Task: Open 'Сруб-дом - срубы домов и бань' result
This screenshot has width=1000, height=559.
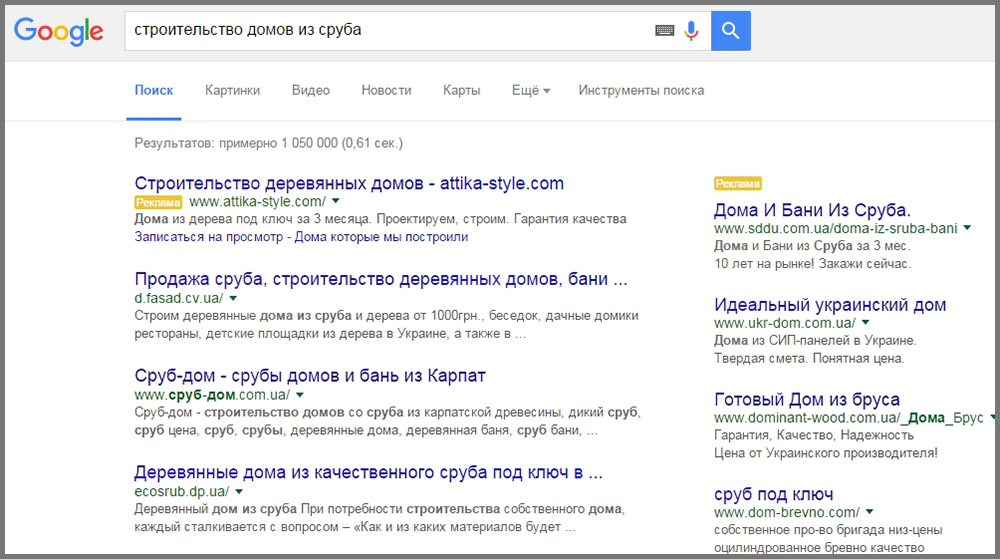Action: (309, 376)
